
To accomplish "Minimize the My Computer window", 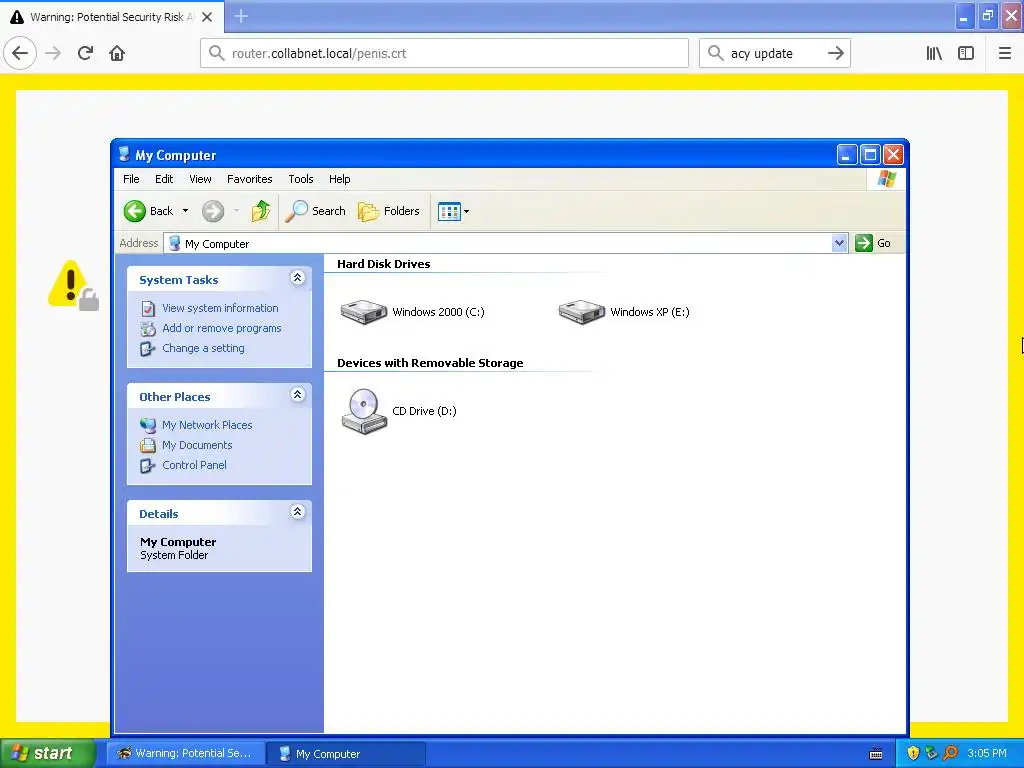I will tap(846, 155).
